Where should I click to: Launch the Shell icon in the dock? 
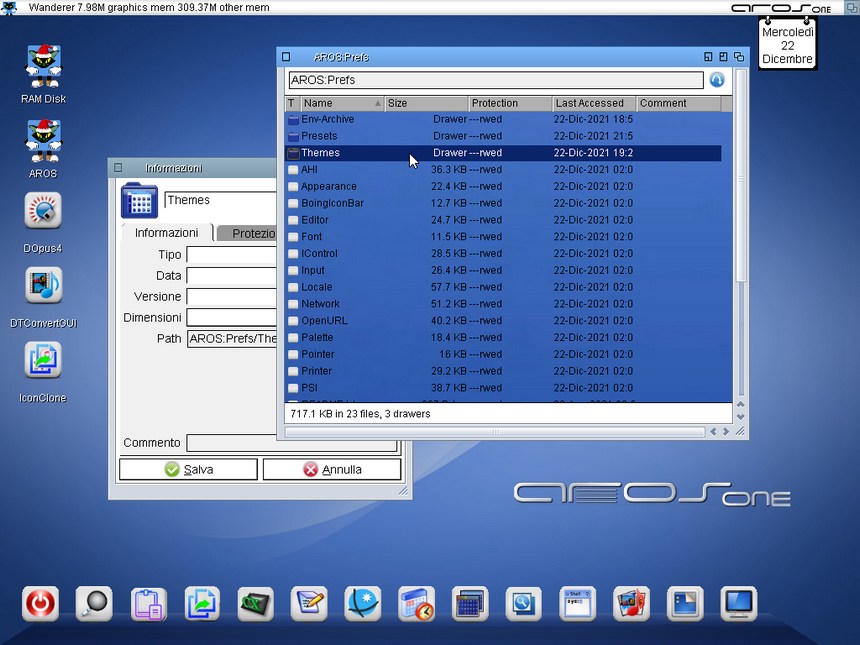pyautogui.click(x=577, y=603)
